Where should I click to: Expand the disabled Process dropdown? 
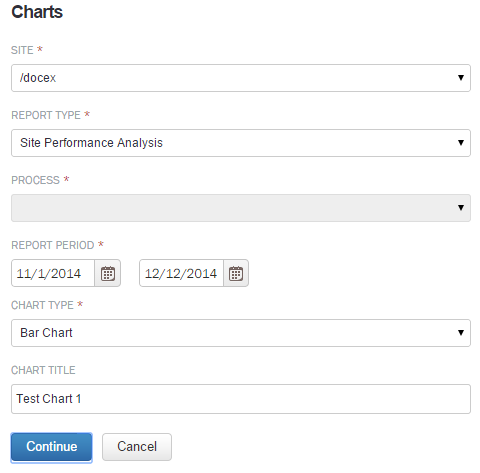pyautogui.click(x=241, y=208)
